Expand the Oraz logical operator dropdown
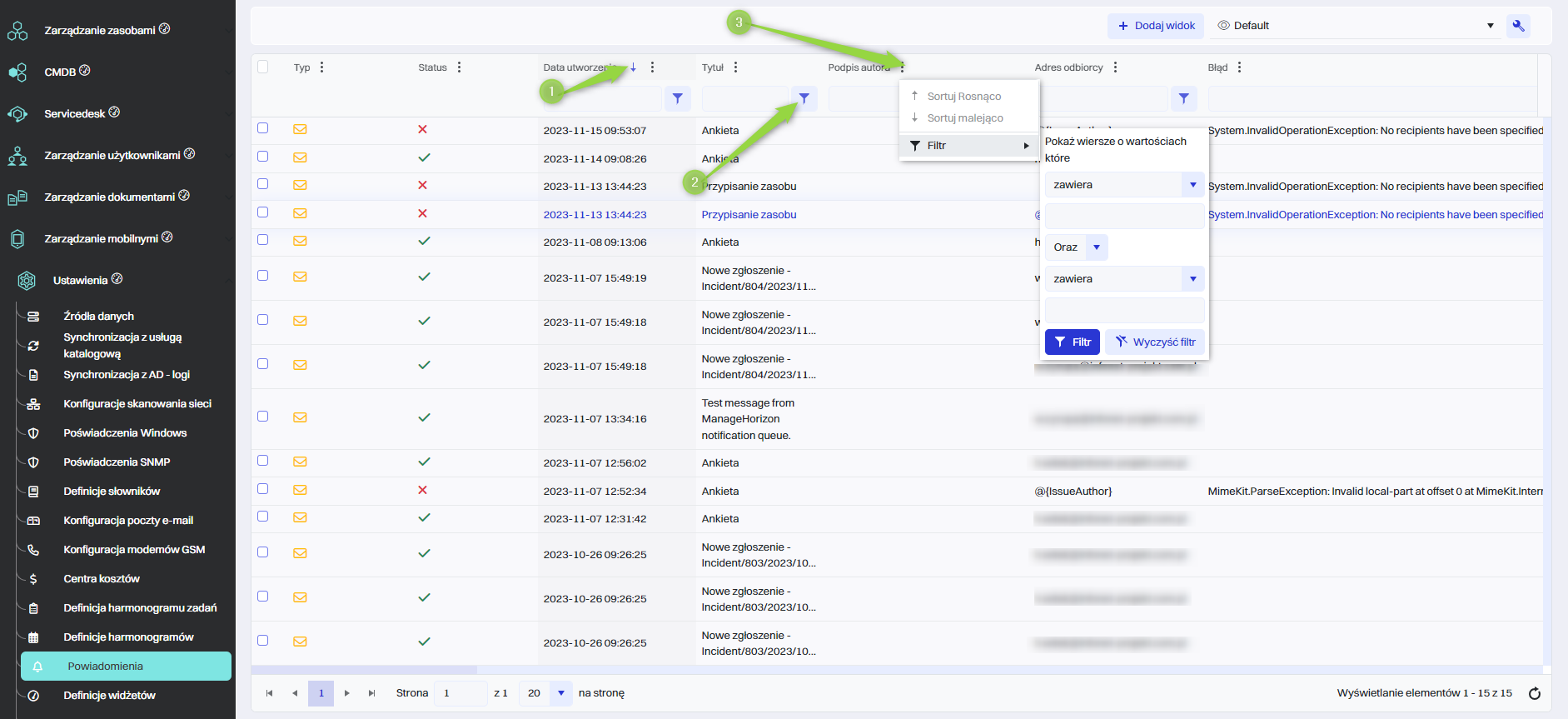 tap(1097, 247)
